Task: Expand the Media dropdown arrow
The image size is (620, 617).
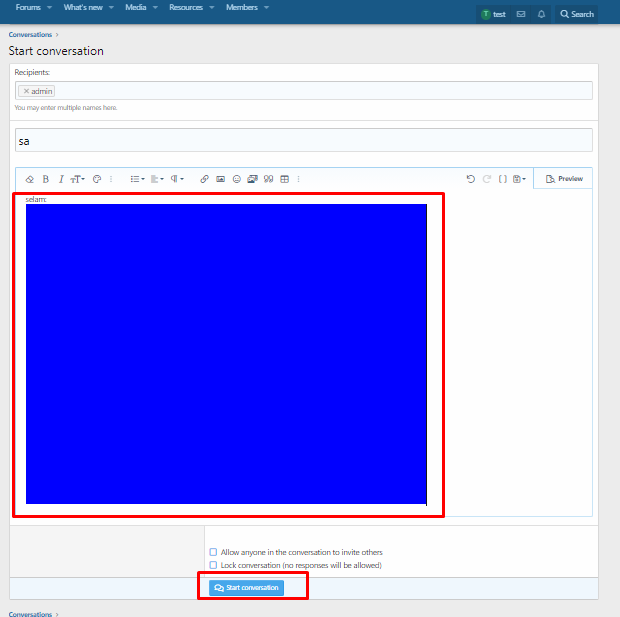Action: click(x=155, y=7)
